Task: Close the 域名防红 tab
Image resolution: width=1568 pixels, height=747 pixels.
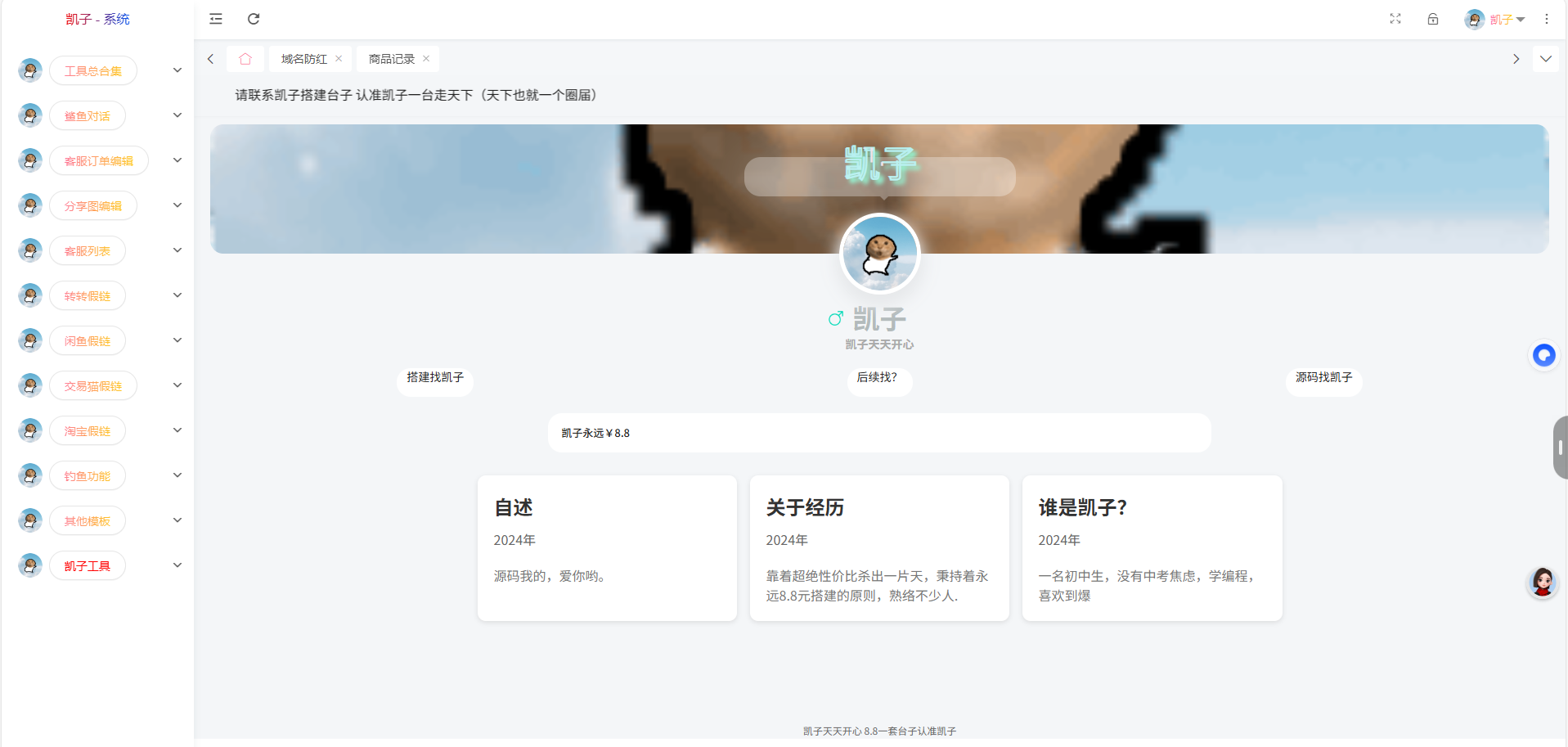Action: [339, 59]
